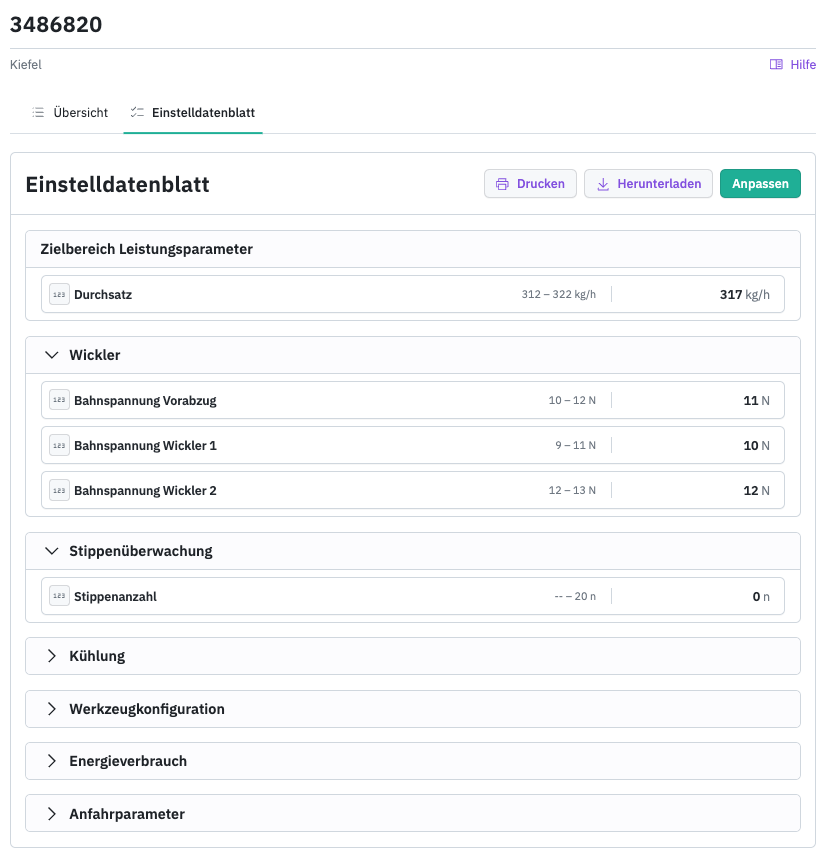Click the numeric icon beside Bahnspannung Vorabzug
Viewport: 825px width, 858px height.
tap(59, 400)
